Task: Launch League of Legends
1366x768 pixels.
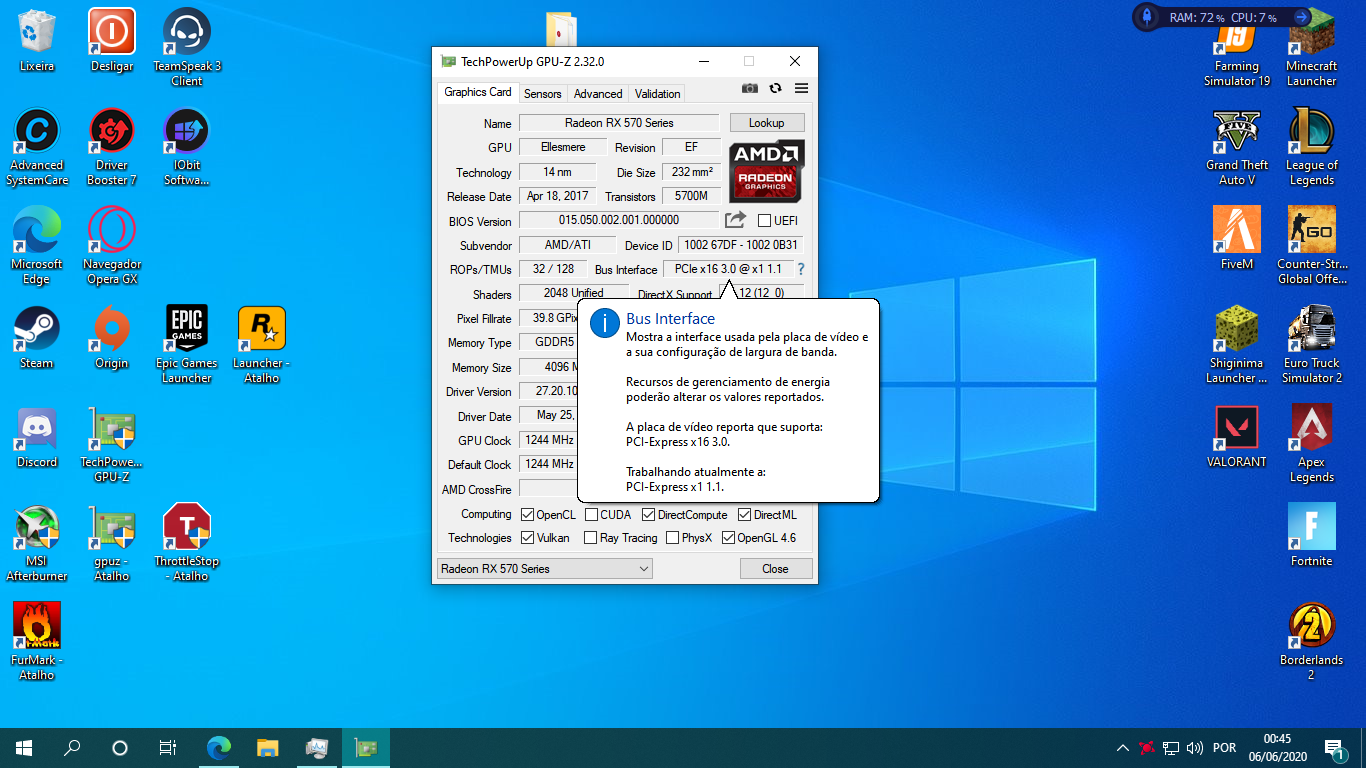Action: [1312, 147]
